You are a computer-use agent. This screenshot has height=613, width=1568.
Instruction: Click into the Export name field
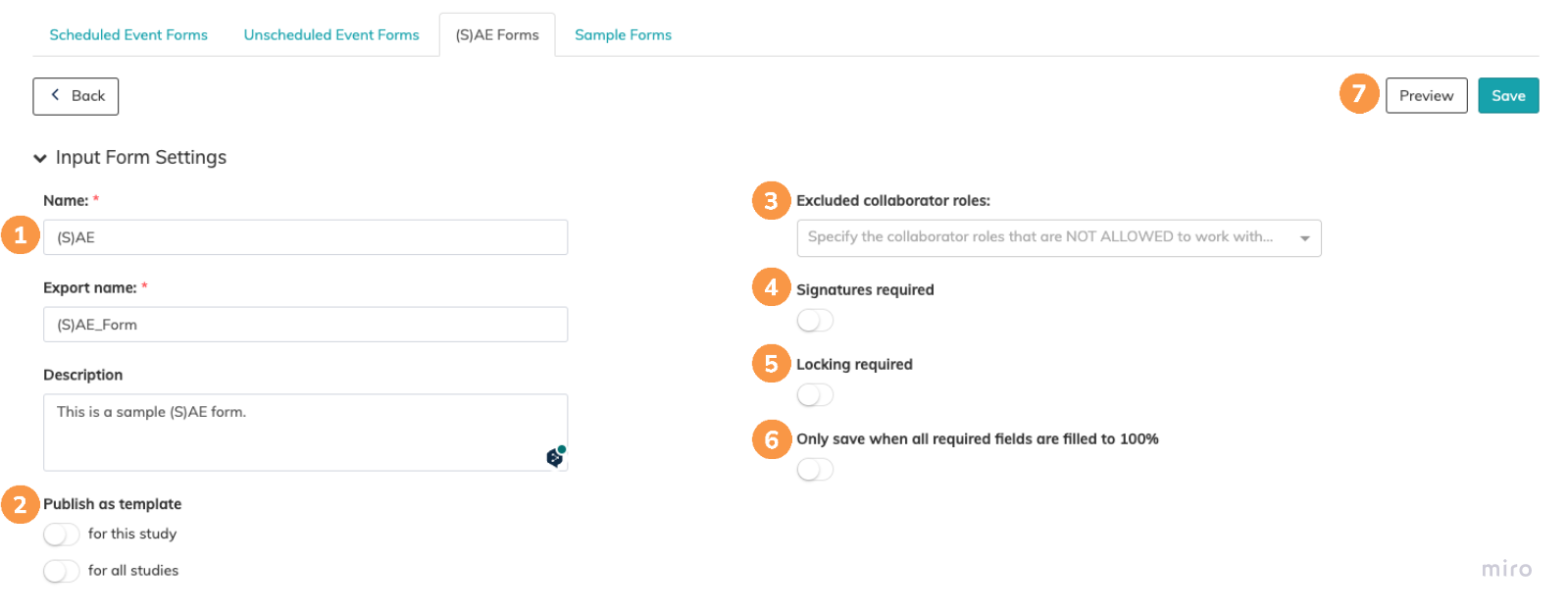pyautogui.click(x=305, y=325)
